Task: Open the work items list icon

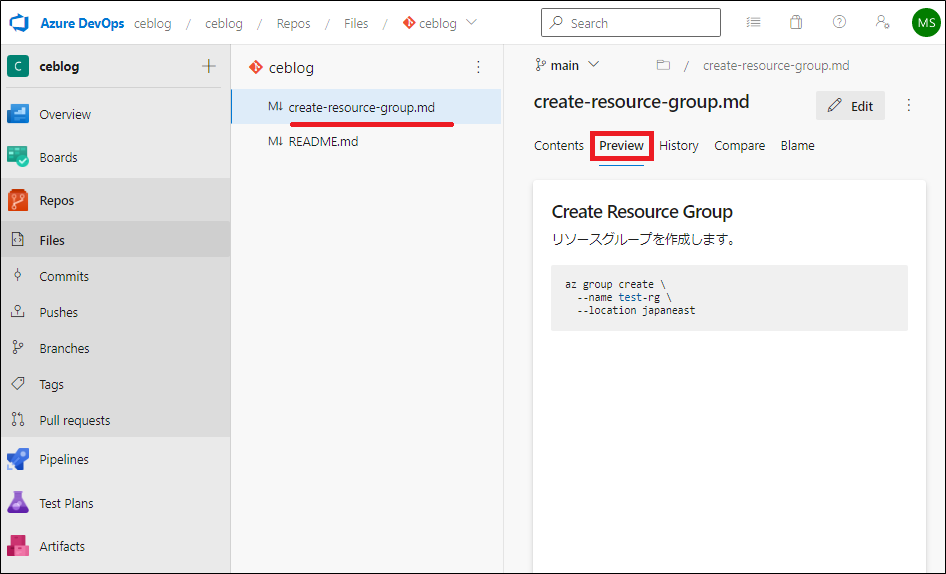Action: [x=753, y=22]
